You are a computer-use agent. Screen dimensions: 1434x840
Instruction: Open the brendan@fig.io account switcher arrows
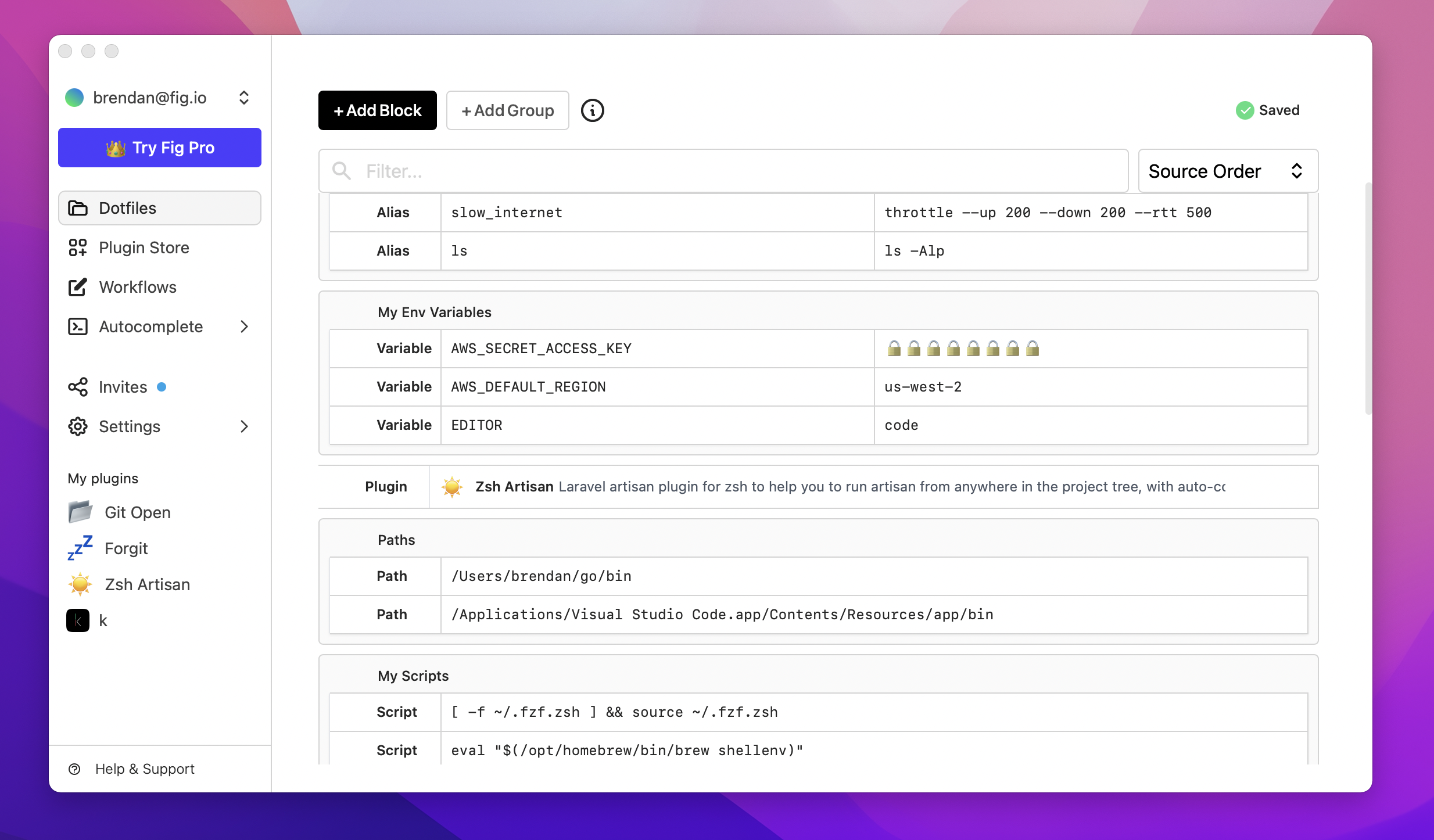(244, 98)
